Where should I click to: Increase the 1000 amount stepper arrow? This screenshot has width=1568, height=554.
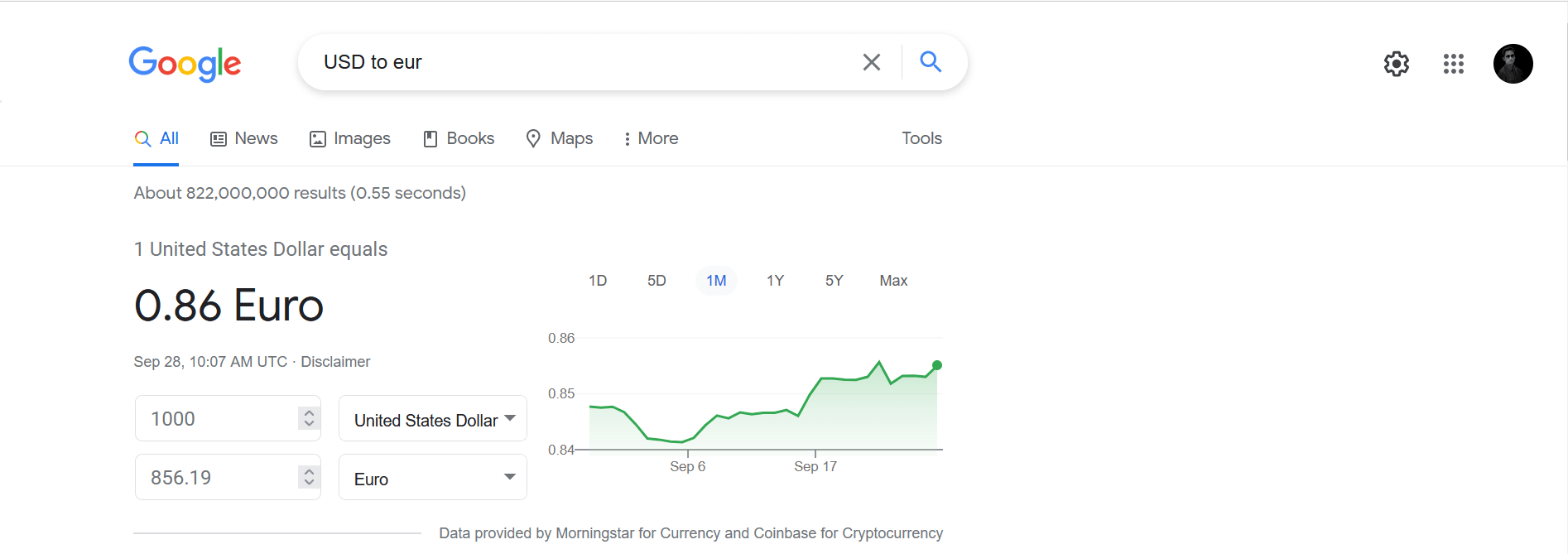tap(309, 413)
